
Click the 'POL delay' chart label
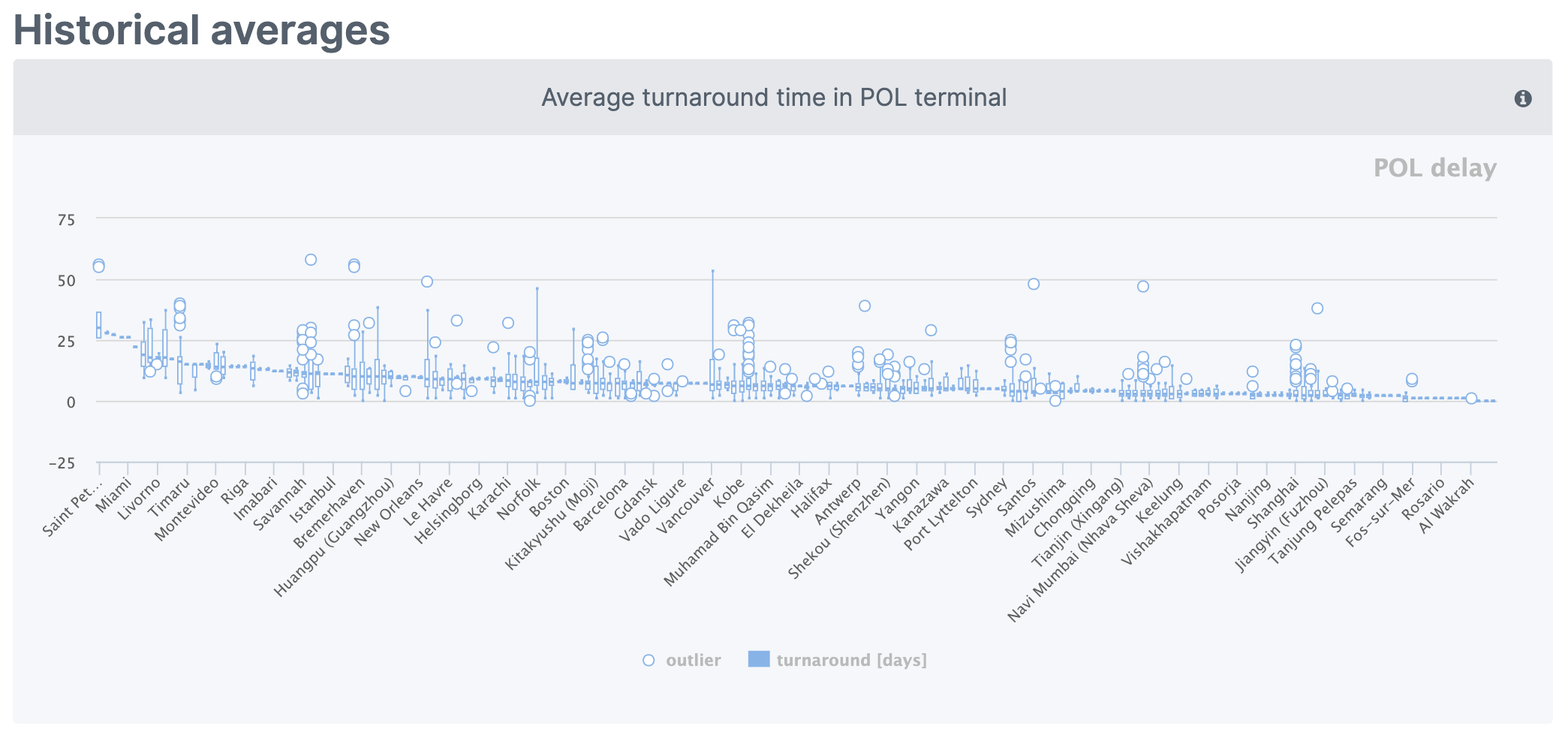click(1434, 167)
